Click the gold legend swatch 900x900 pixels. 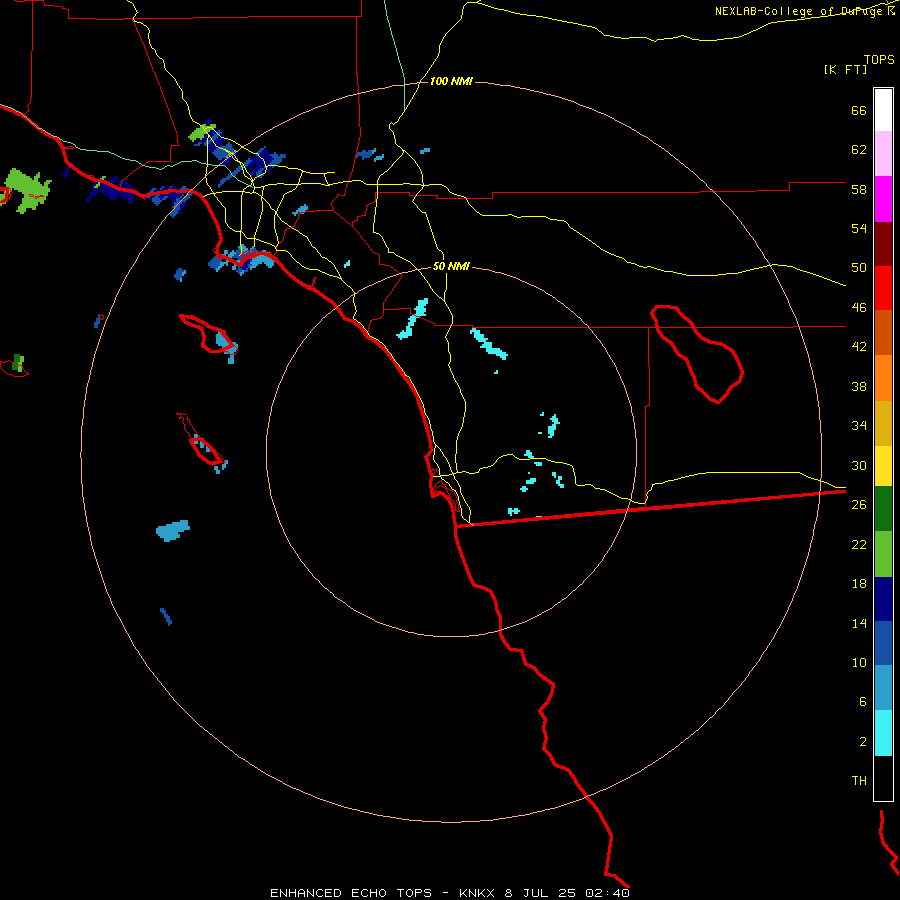[883, 423]
